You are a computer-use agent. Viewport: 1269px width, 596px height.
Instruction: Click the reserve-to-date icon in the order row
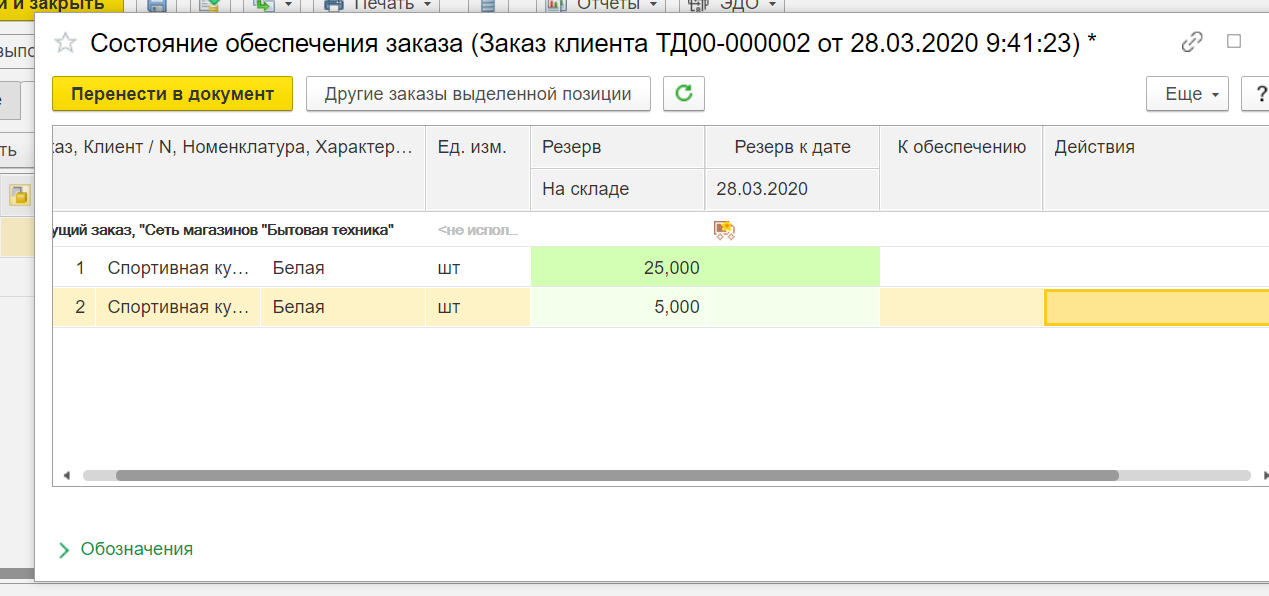724,231
